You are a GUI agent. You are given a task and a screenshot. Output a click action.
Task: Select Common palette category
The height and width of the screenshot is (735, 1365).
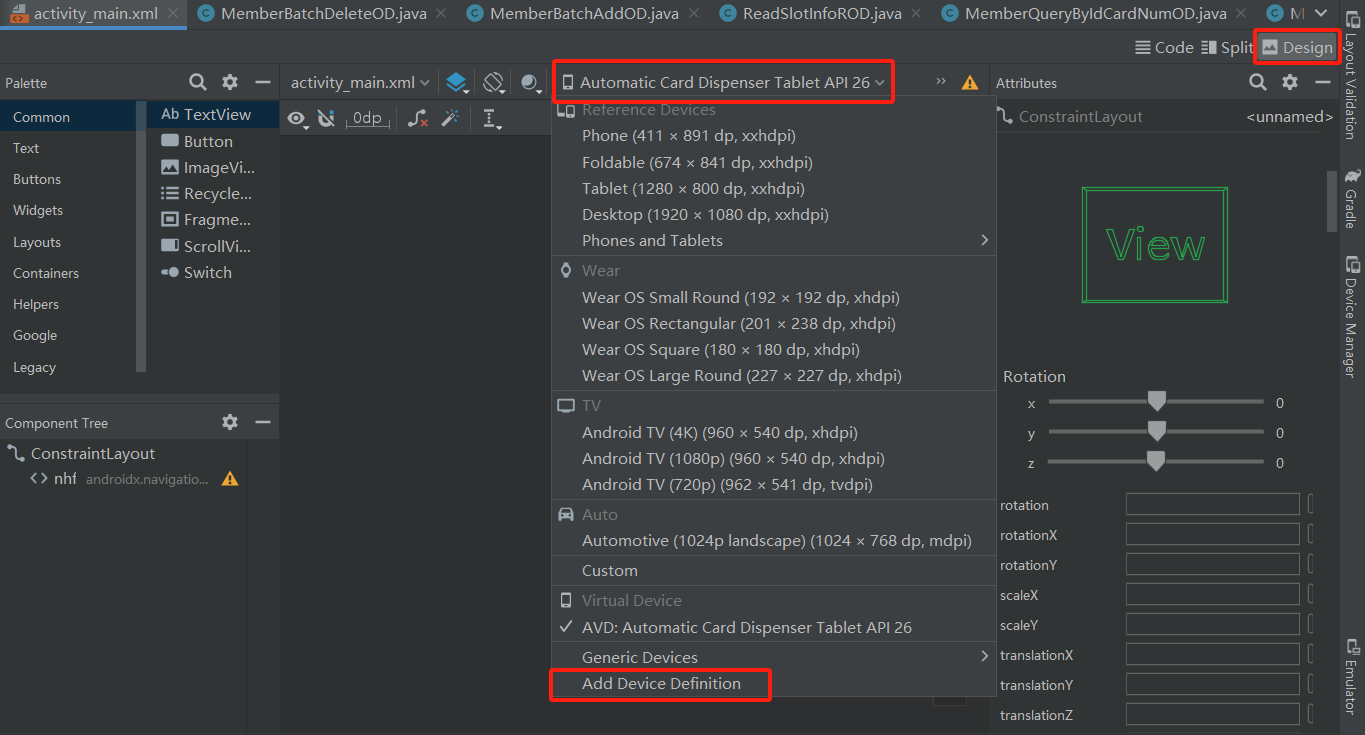(68, 117)
